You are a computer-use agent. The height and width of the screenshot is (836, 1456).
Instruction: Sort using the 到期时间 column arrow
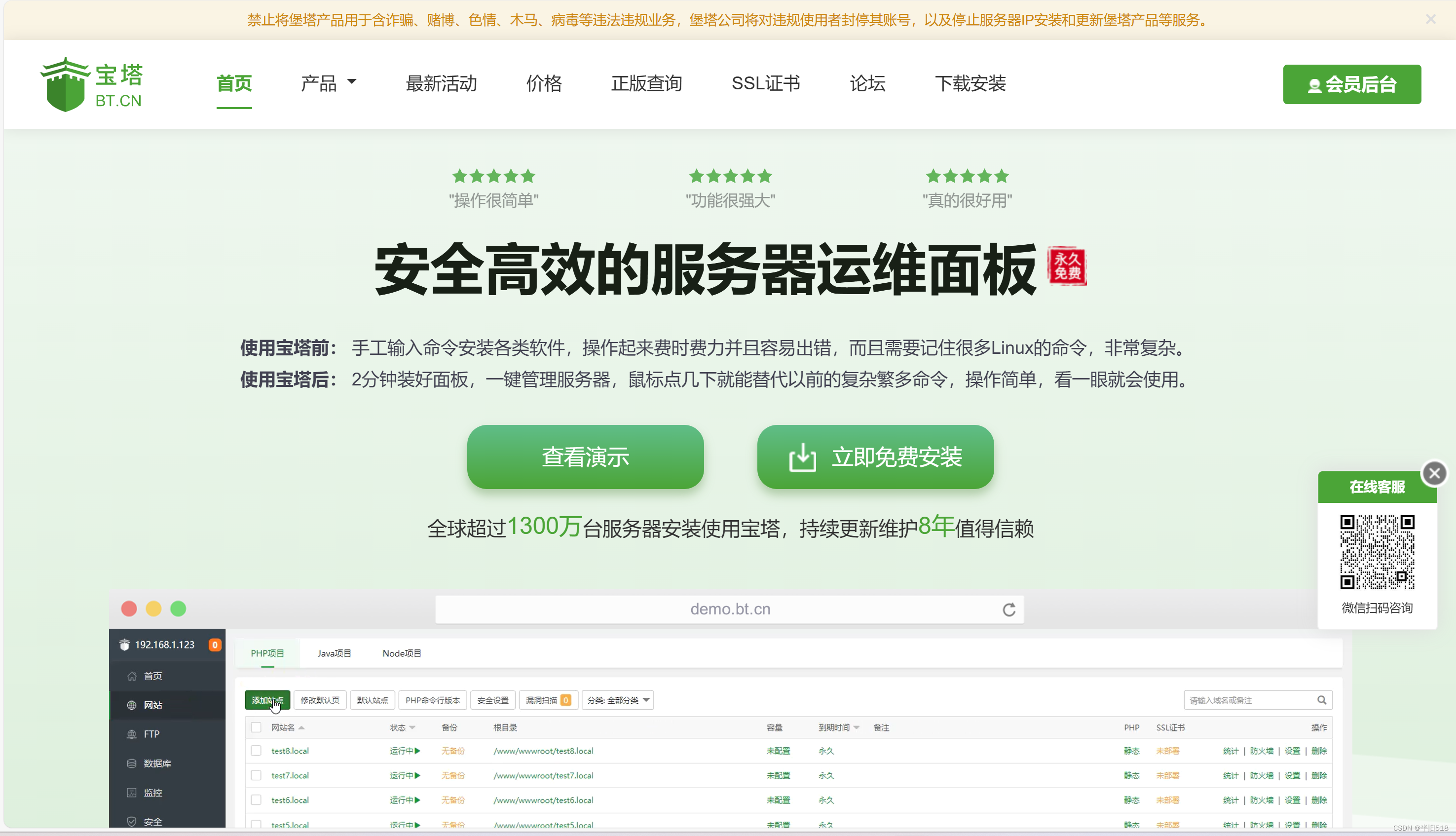(x=856, y=727)
